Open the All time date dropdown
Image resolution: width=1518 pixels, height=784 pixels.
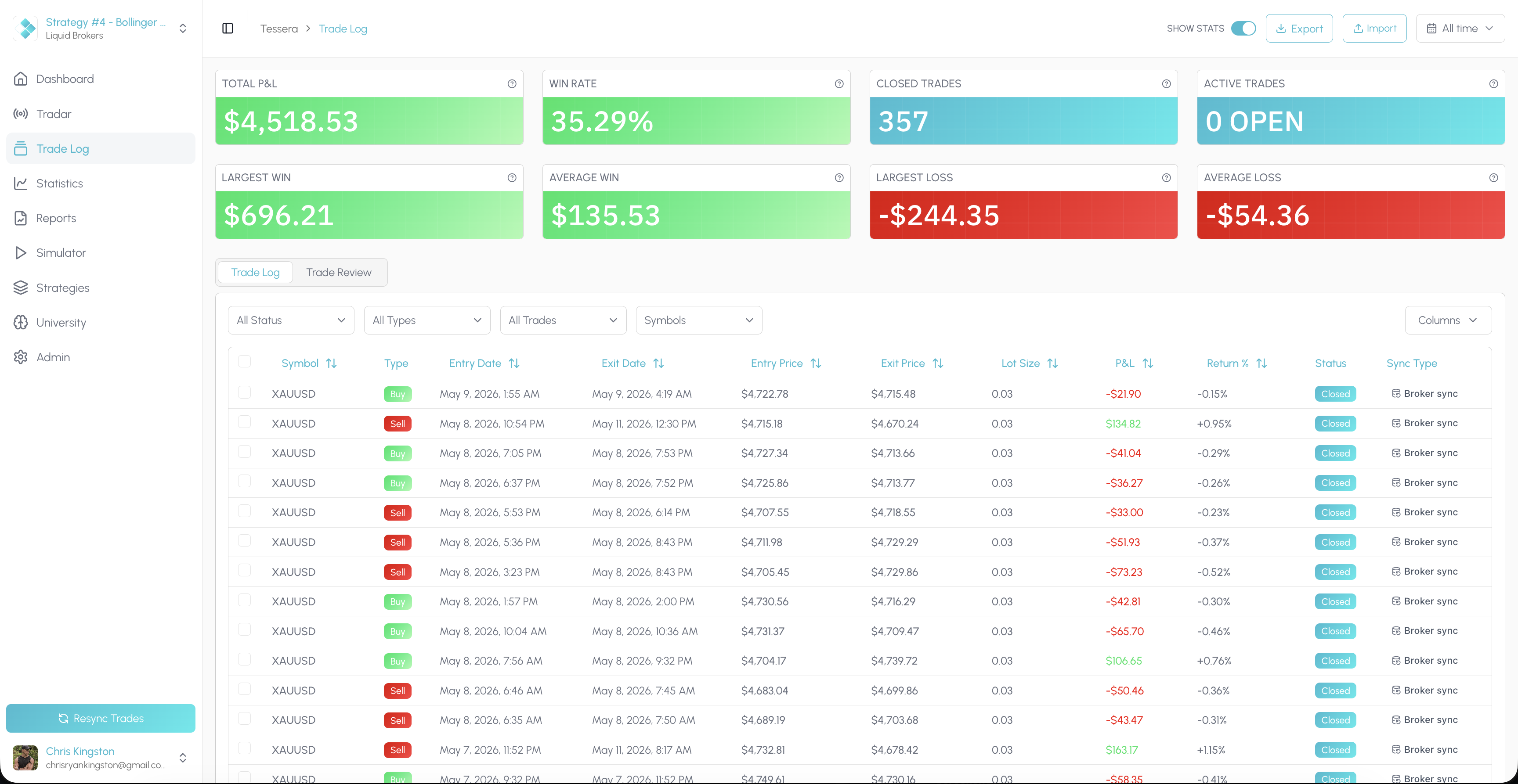pos(1460,28)
